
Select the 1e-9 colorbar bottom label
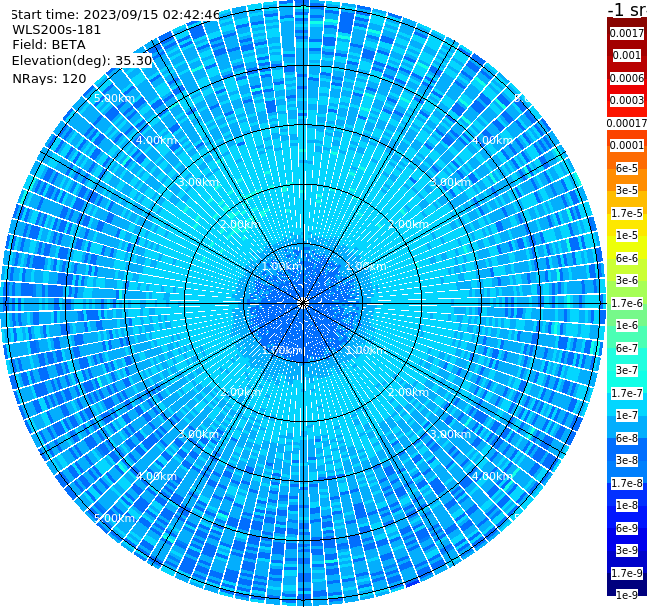click(627, 595)
